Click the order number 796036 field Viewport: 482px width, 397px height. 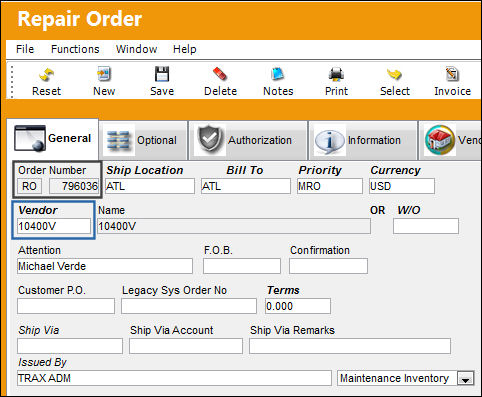click(74, 186)
